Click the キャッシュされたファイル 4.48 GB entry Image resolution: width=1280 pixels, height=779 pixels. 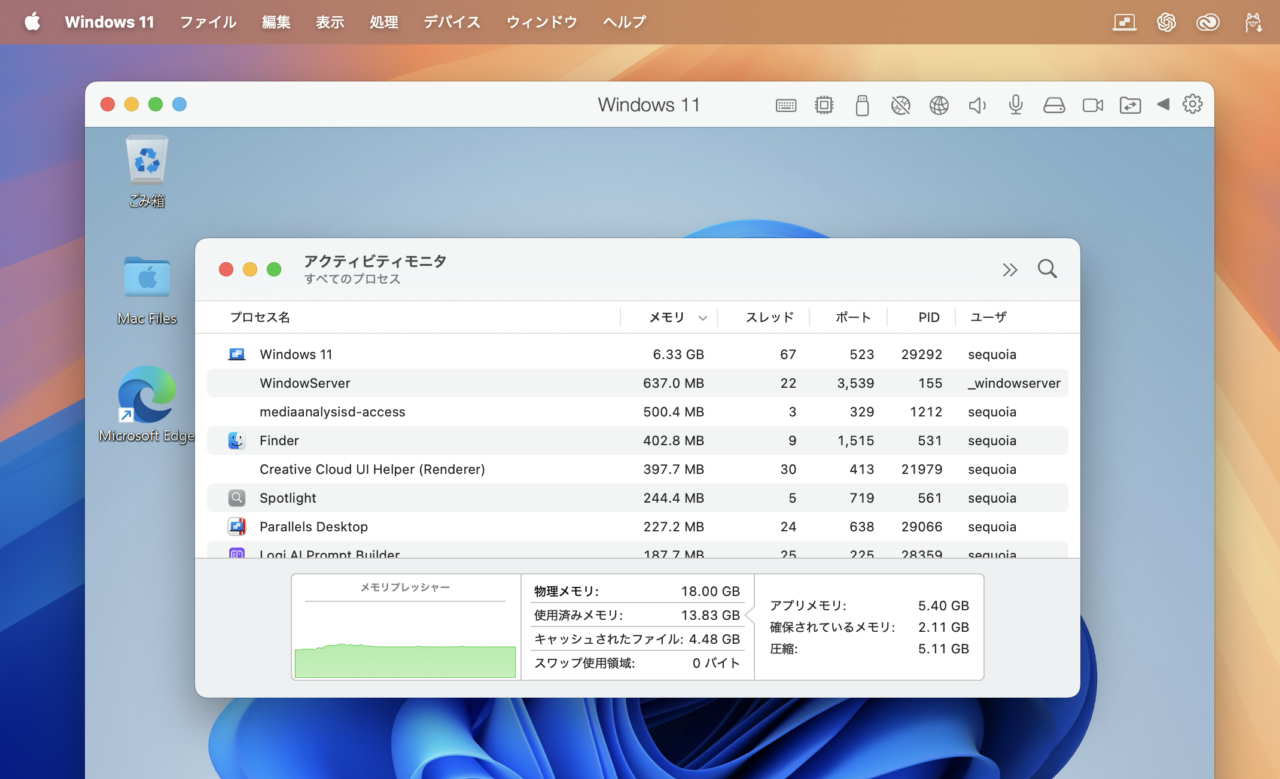(x=637, y=639)
